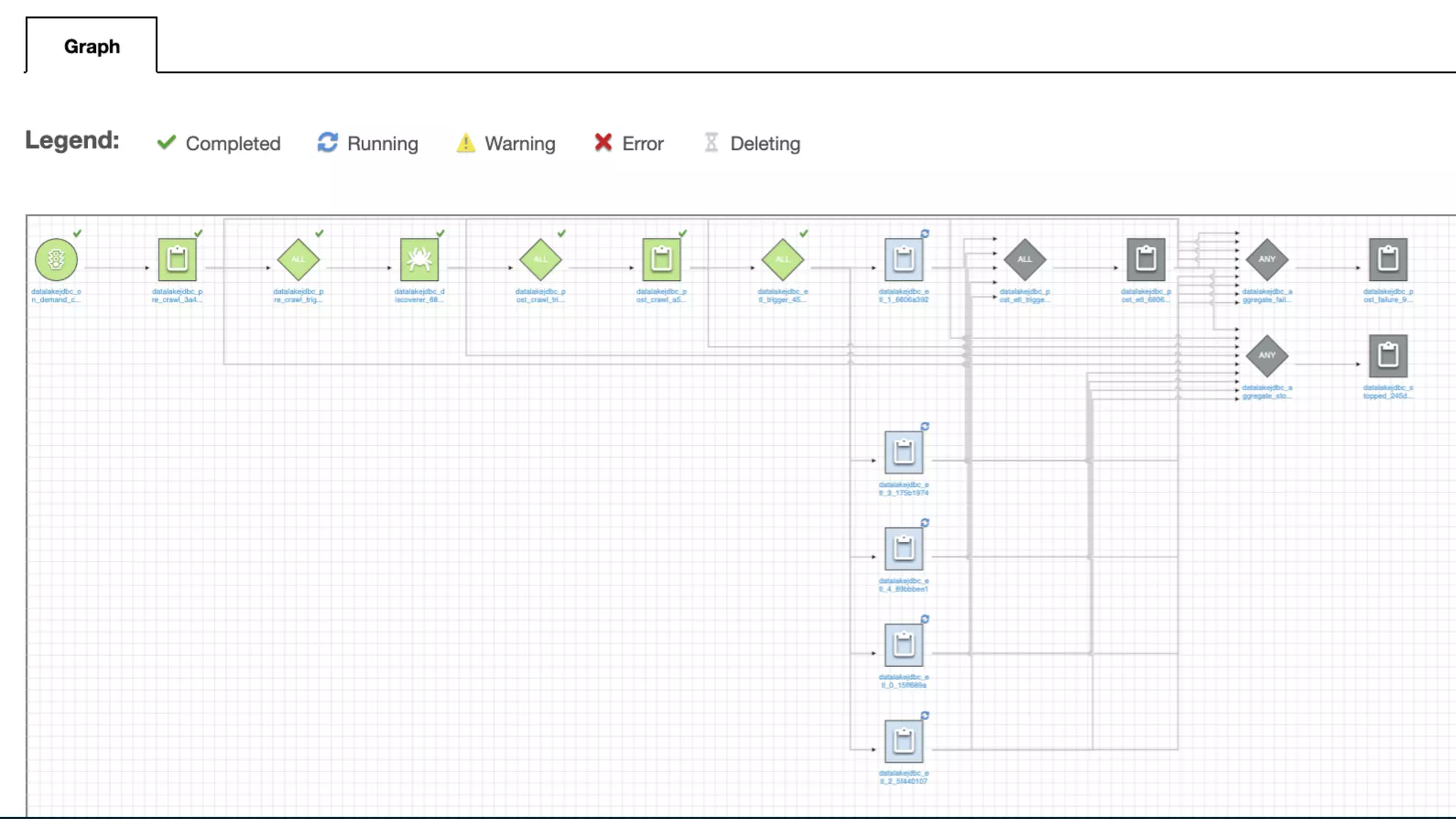
Task: Click the gray post_etl_trigge ALL diamond
Action: 1024,259
